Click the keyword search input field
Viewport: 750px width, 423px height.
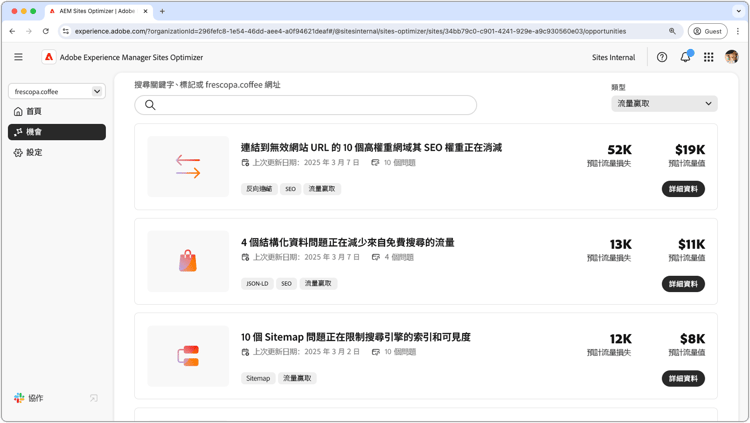(306, 105)
